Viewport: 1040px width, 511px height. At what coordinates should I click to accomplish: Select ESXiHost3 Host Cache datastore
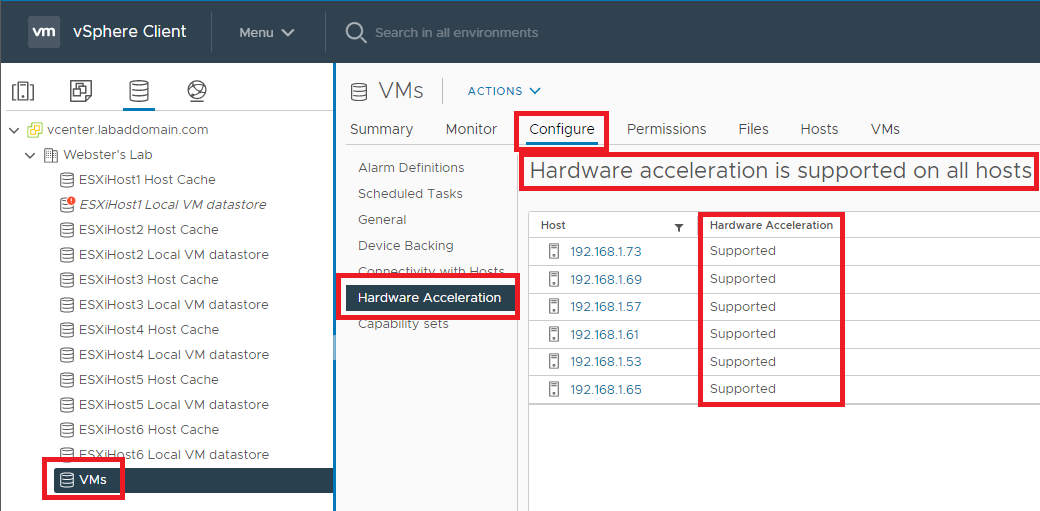[148, 280]
